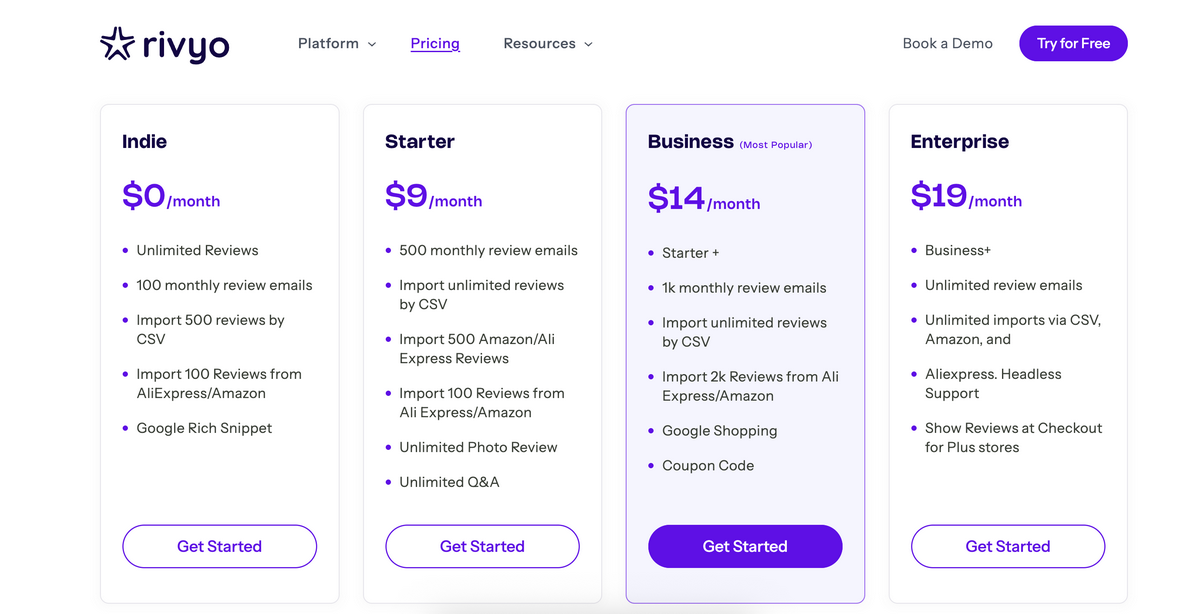Image resolution: width=1200 pixels, height=614 pixels.
Task: Click the Enterprise plan heading
Action: pyautogui.click(x=959, y=141)
